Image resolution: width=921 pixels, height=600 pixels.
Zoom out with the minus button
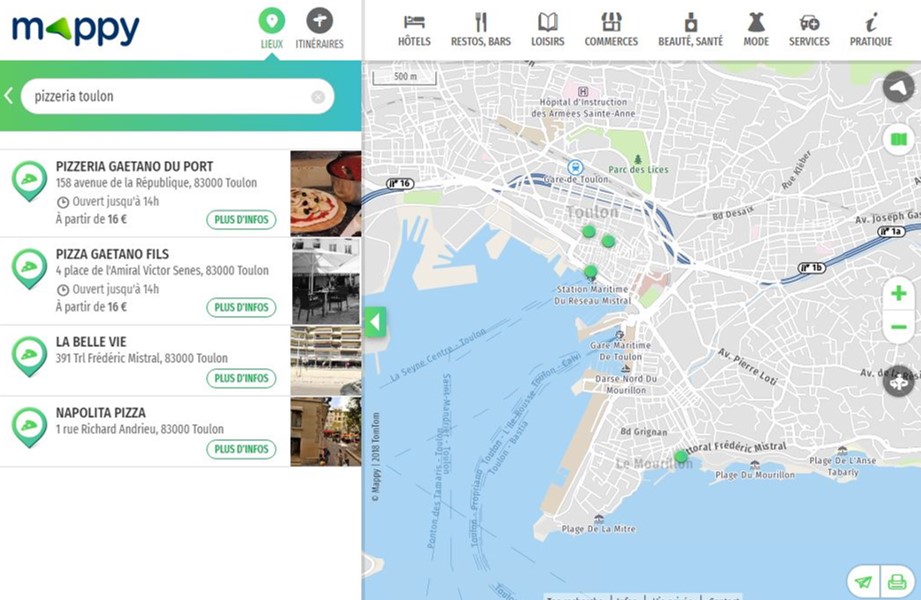[x=898, y=327]
